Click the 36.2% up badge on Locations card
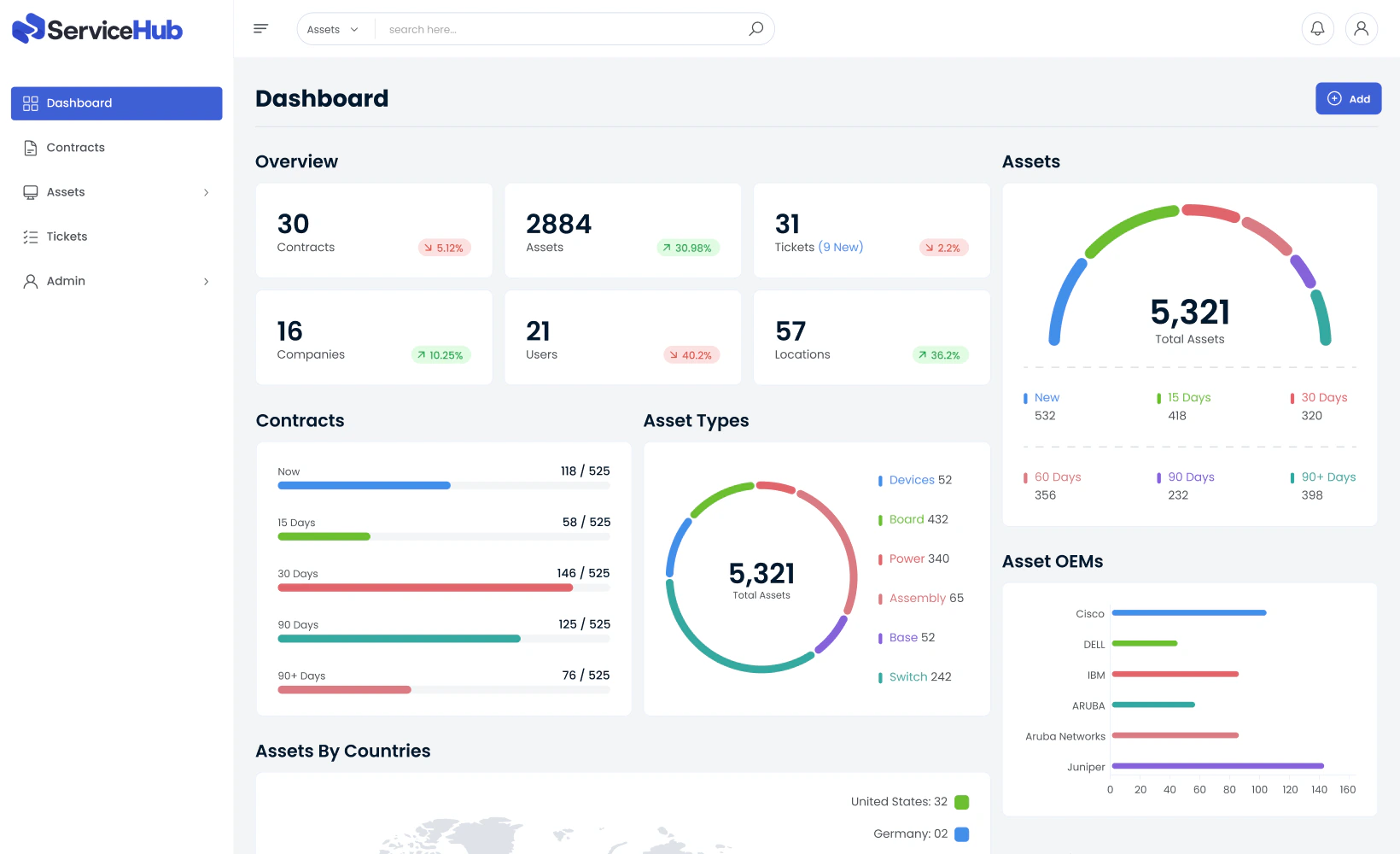The image size is (1400, 854). click(x=940, y=355)
